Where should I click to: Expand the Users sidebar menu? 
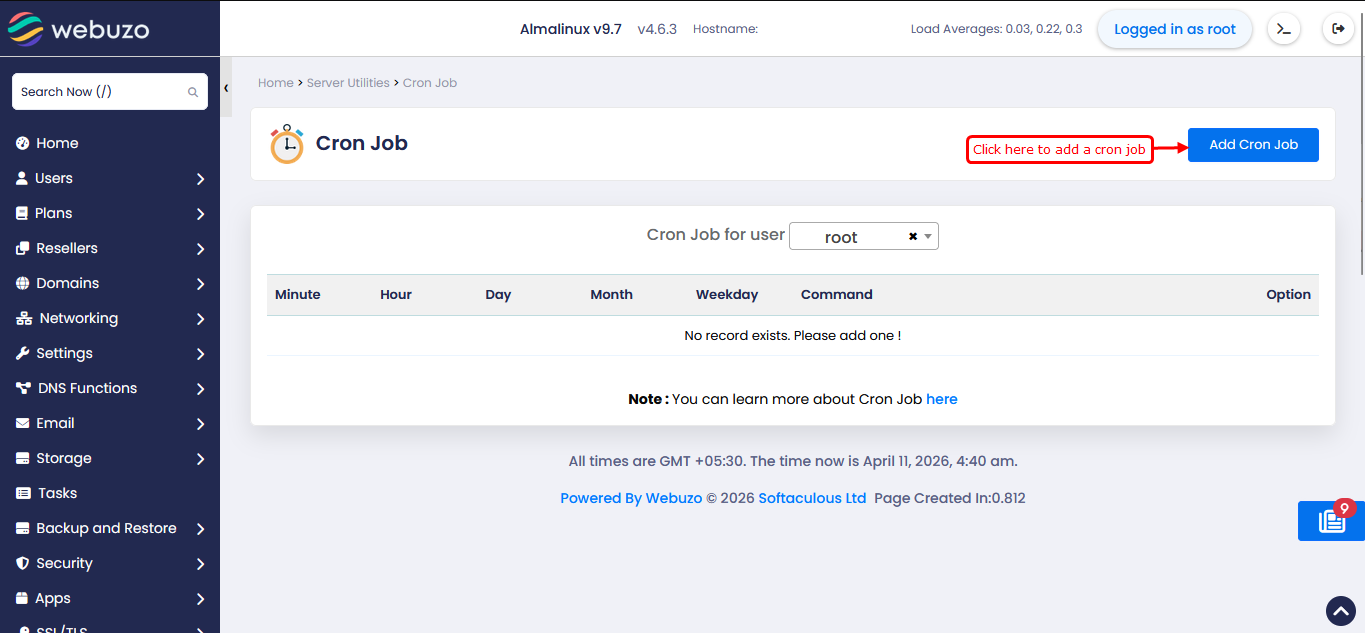click(109, 178)
